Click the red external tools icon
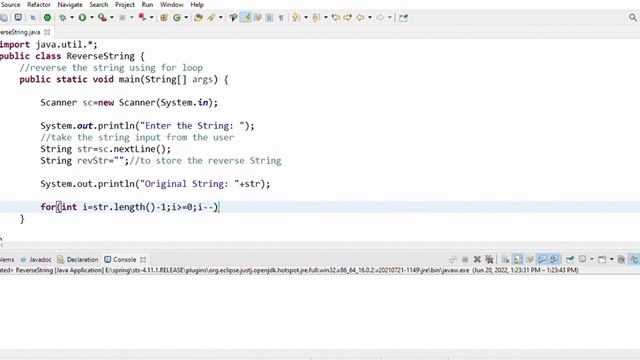This screenshot has height=360, width=640. pyautogui.click(x=142, y=18)
